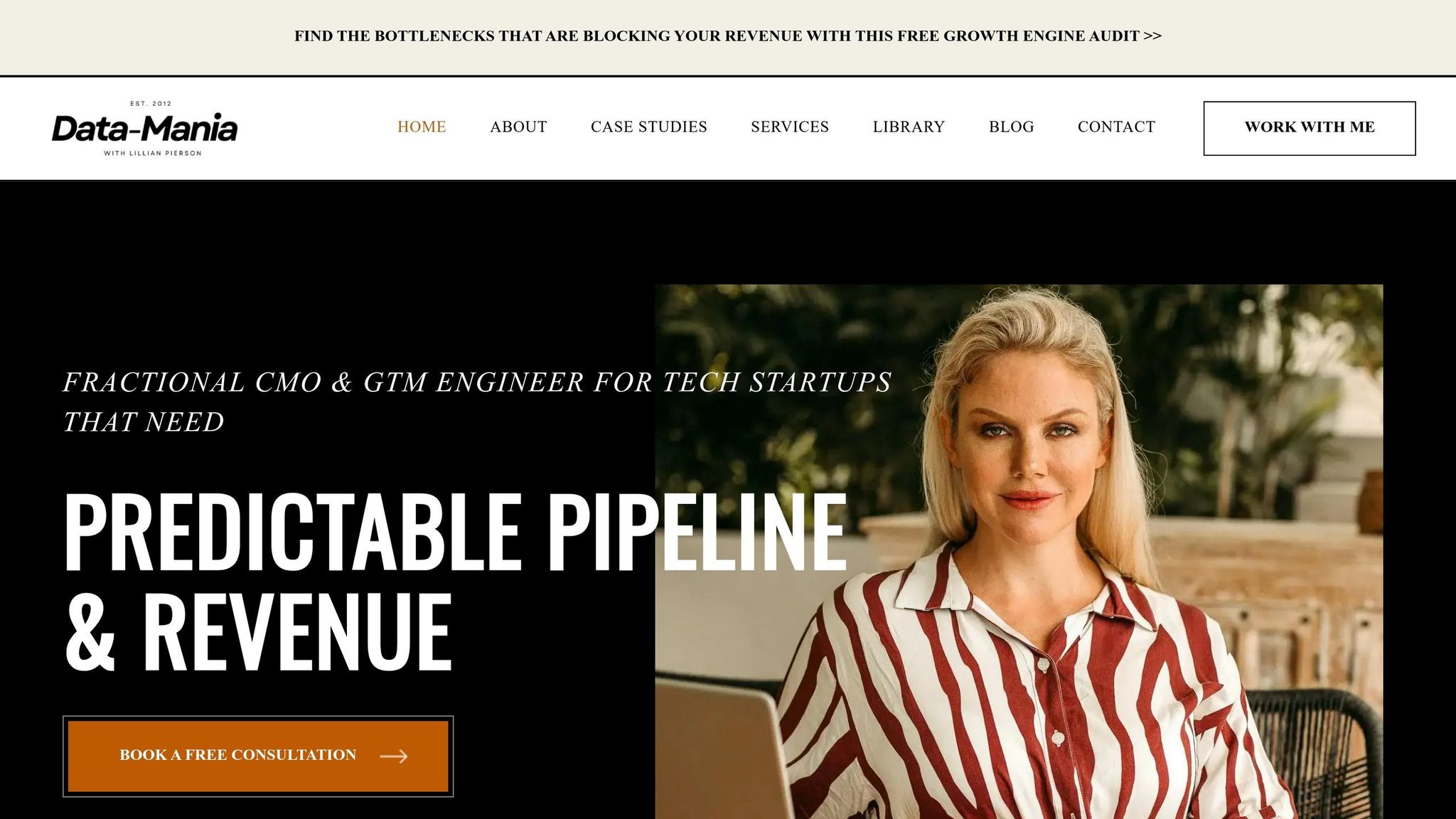1456x819 pixels.
Task: Visit the Blog page
Action: pos(1011,127)
